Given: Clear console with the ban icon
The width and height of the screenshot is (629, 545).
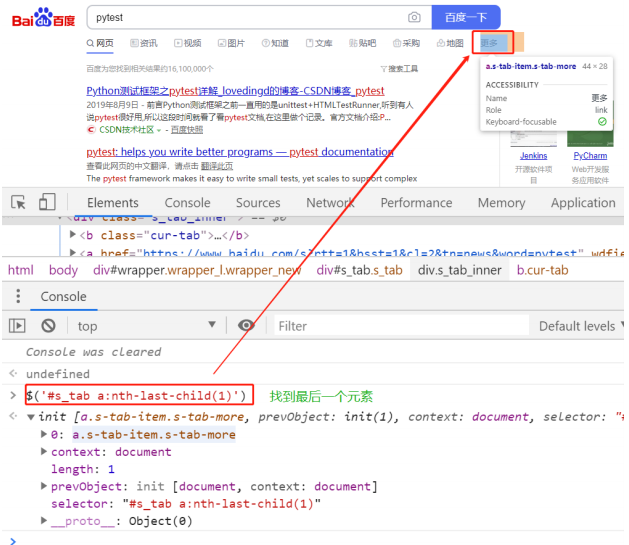Looking at the screenshot, I should 49,326.
